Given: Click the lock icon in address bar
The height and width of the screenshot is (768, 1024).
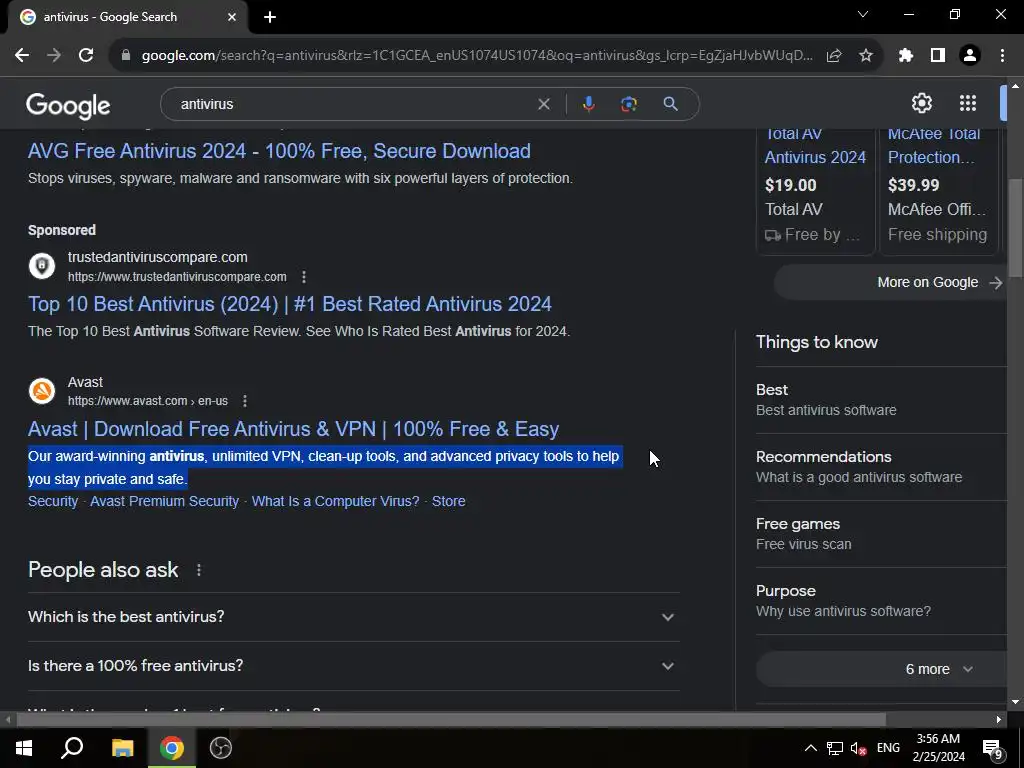Looking at the screenshot, I should pos(126,56).
